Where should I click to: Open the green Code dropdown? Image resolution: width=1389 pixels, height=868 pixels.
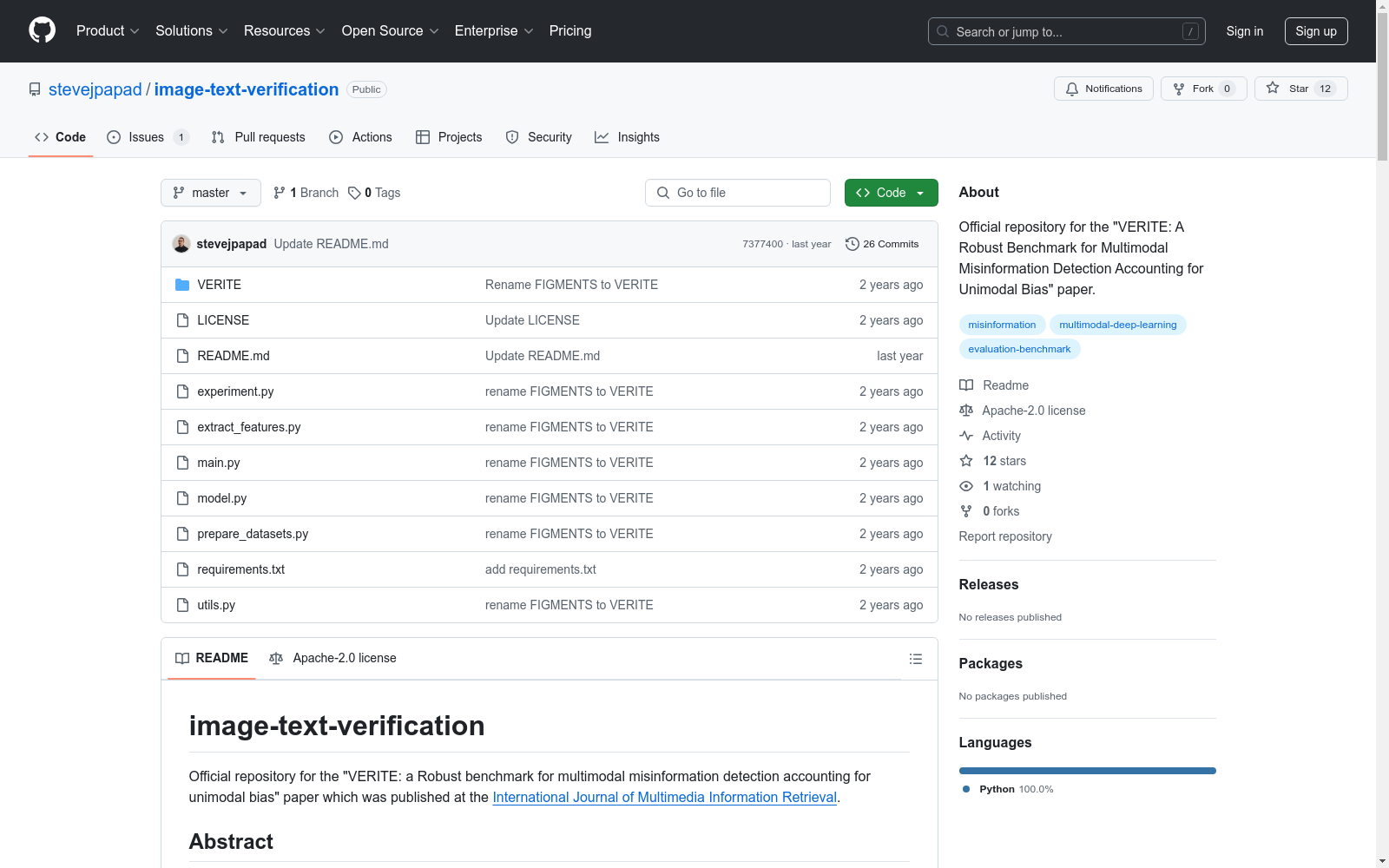point(891,193)
